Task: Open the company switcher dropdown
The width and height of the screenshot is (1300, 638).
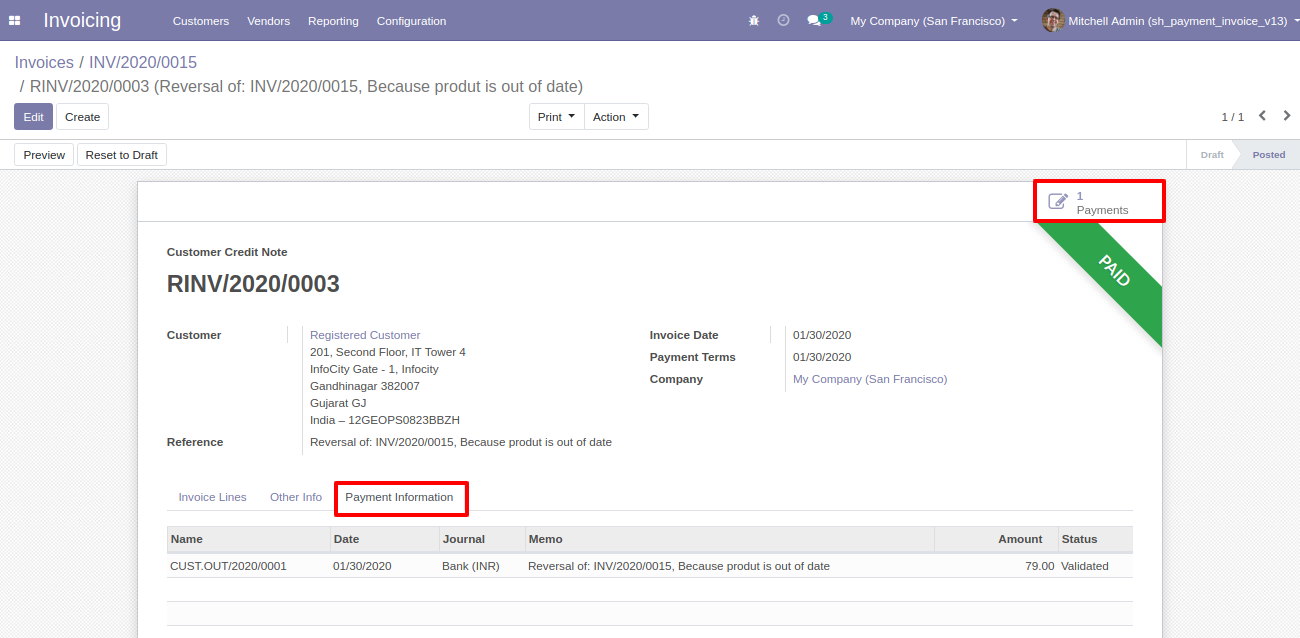Action: 934,21
